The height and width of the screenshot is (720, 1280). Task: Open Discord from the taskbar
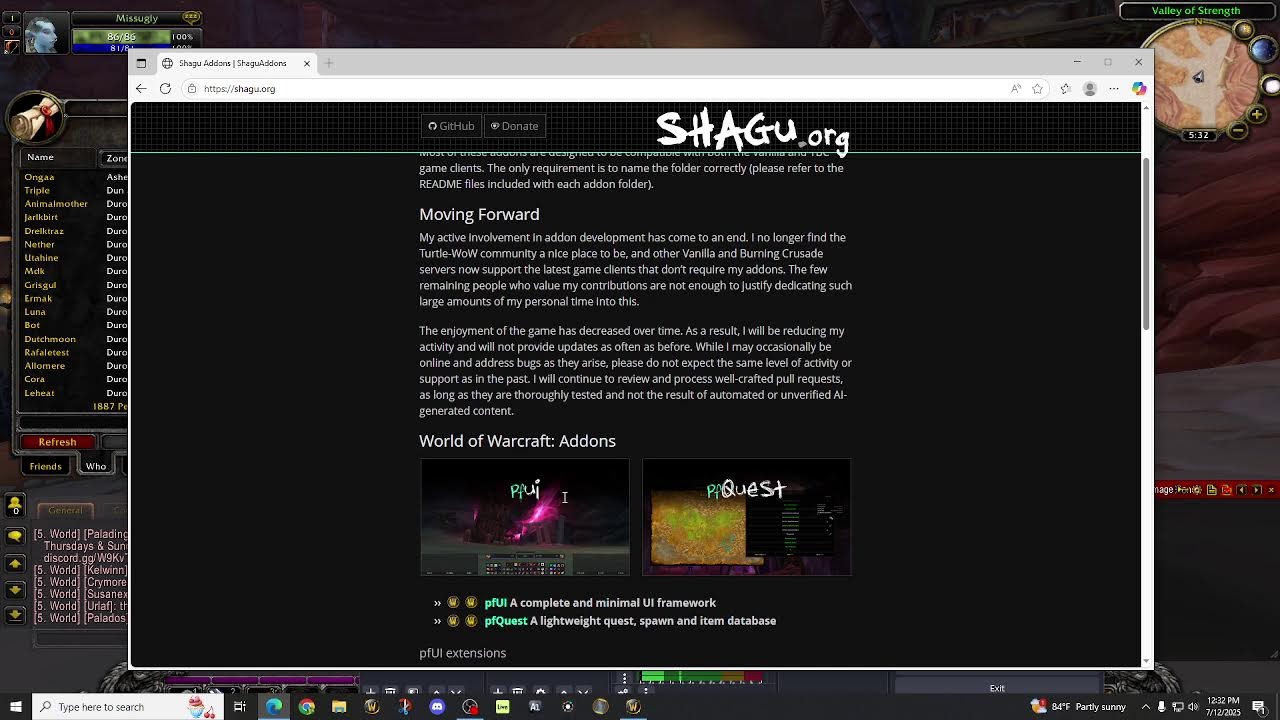pos(437,707)
